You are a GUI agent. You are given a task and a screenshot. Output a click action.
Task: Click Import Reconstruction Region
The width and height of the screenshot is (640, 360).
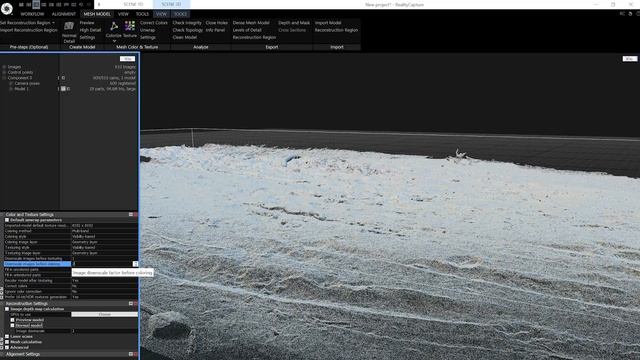coord(29,30)
